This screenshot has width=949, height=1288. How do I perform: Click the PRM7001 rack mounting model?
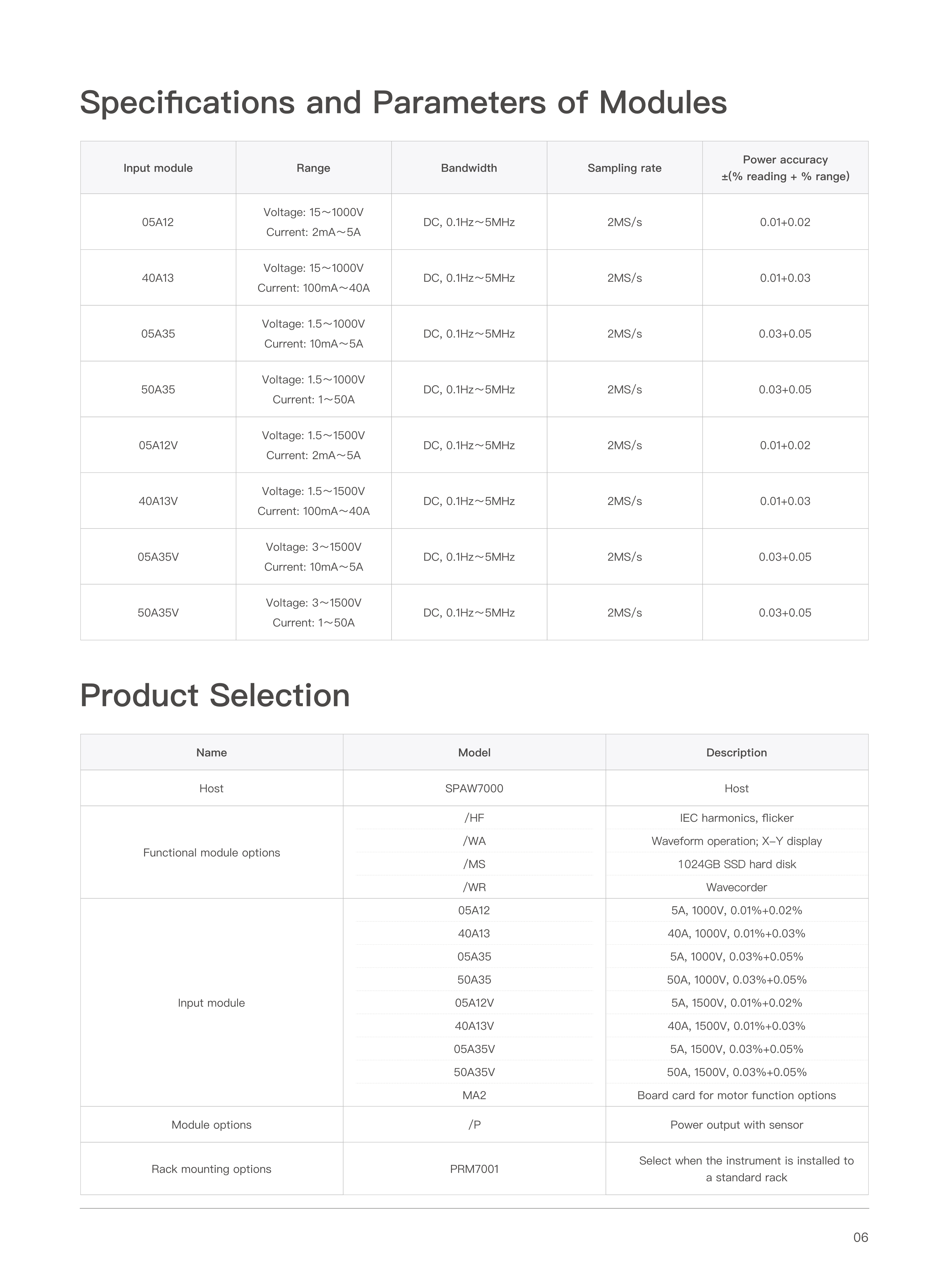tap(474, 1169)
